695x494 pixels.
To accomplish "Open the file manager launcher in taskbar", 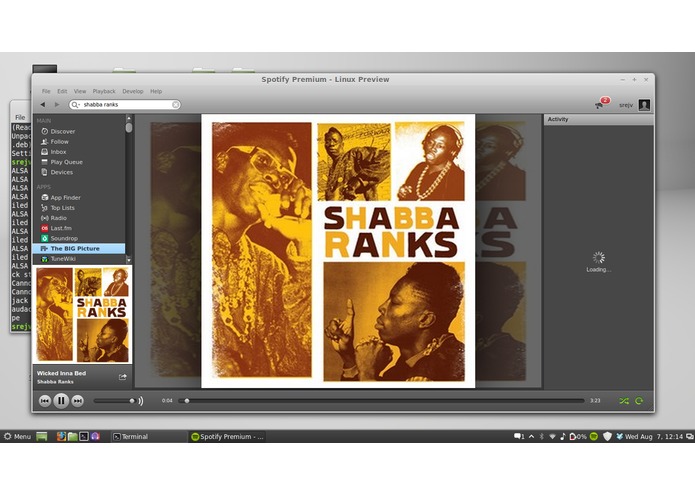I will [73, 436].
